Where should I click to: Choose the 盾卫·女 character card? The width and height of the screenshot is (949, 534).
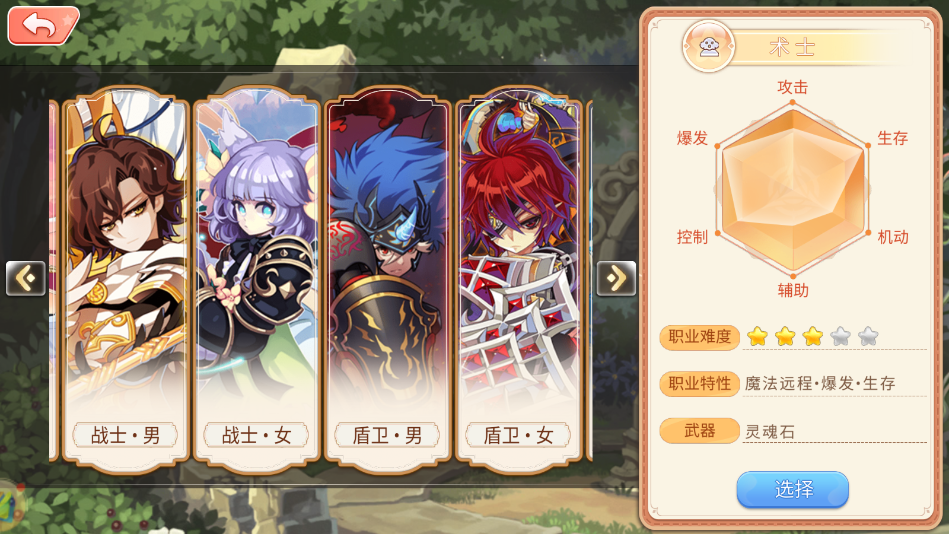click(518, 280)
